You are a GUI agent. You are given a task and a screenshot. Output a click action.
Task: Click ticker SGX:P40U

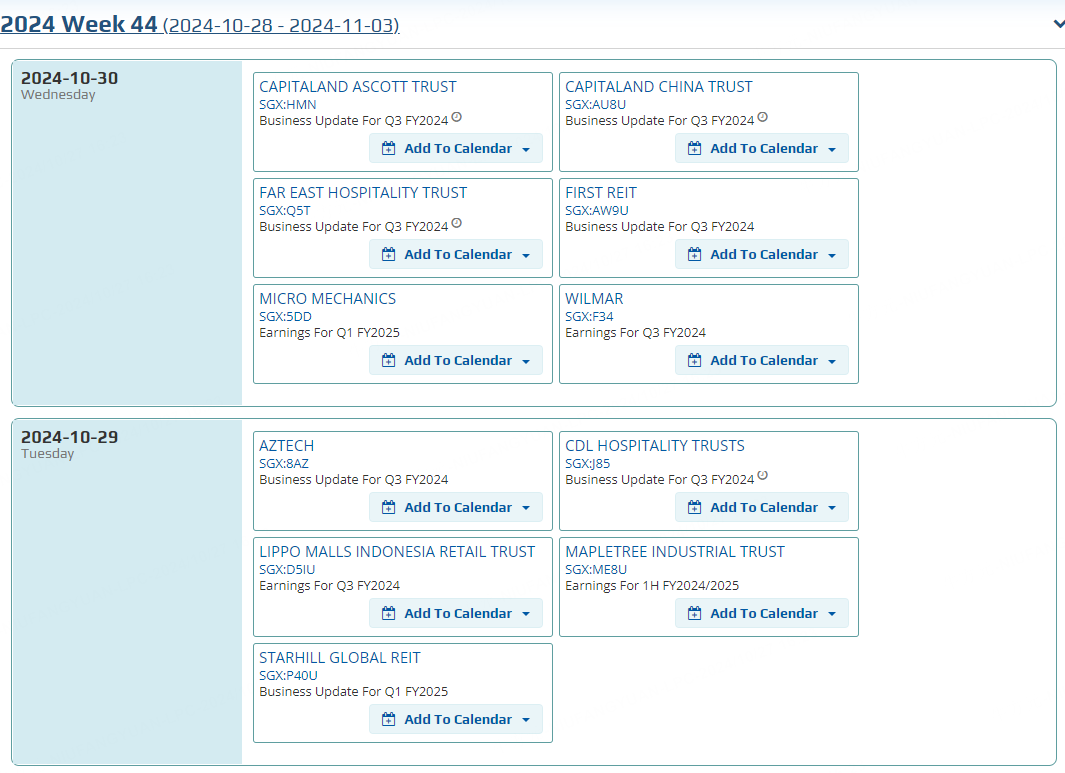[288, 675]
